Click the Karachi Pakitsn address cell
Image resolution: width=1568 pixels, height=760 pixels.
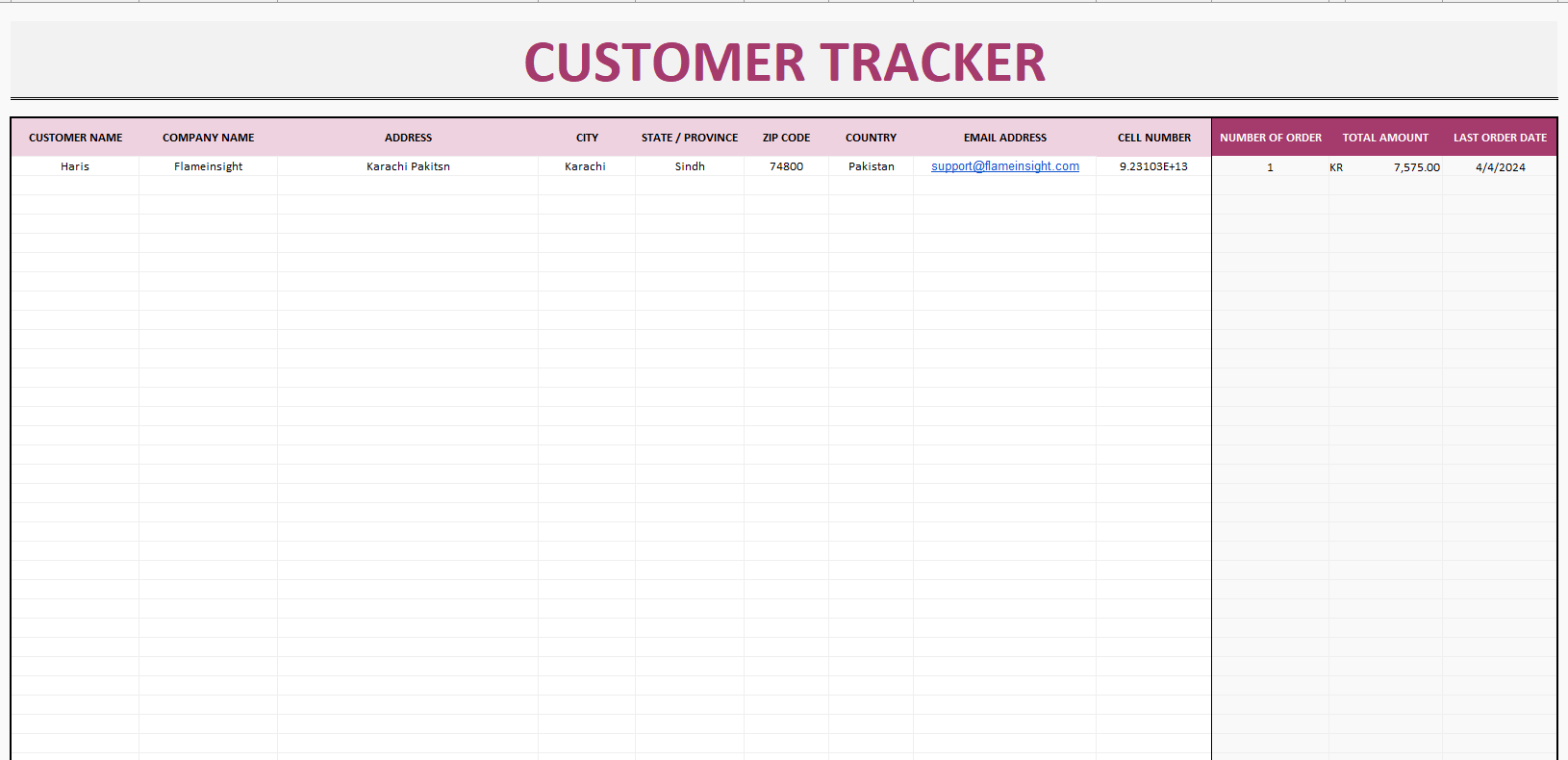coord(408,166)
